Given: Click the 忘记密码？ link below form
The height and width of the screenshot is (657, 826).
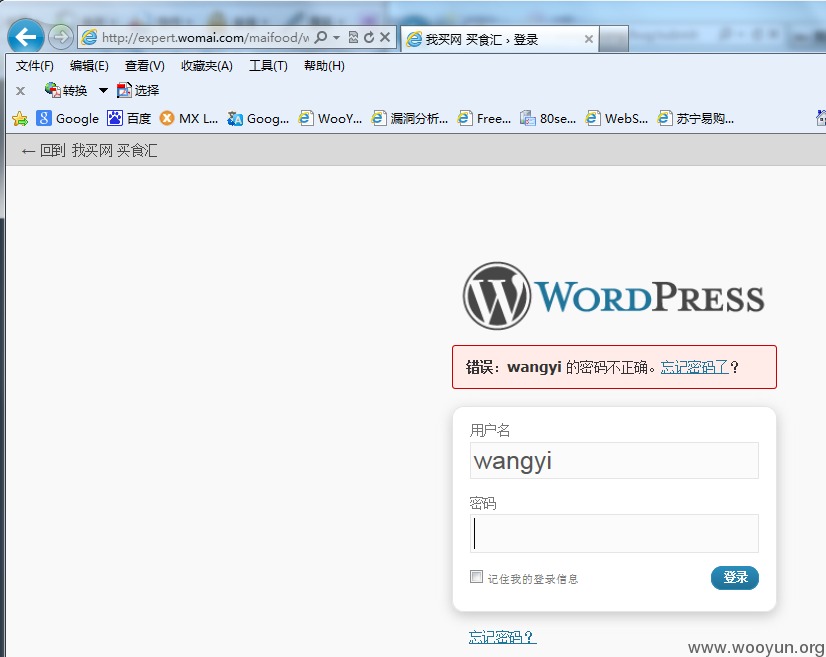Looking at the screenshot, I should (502, 637).
